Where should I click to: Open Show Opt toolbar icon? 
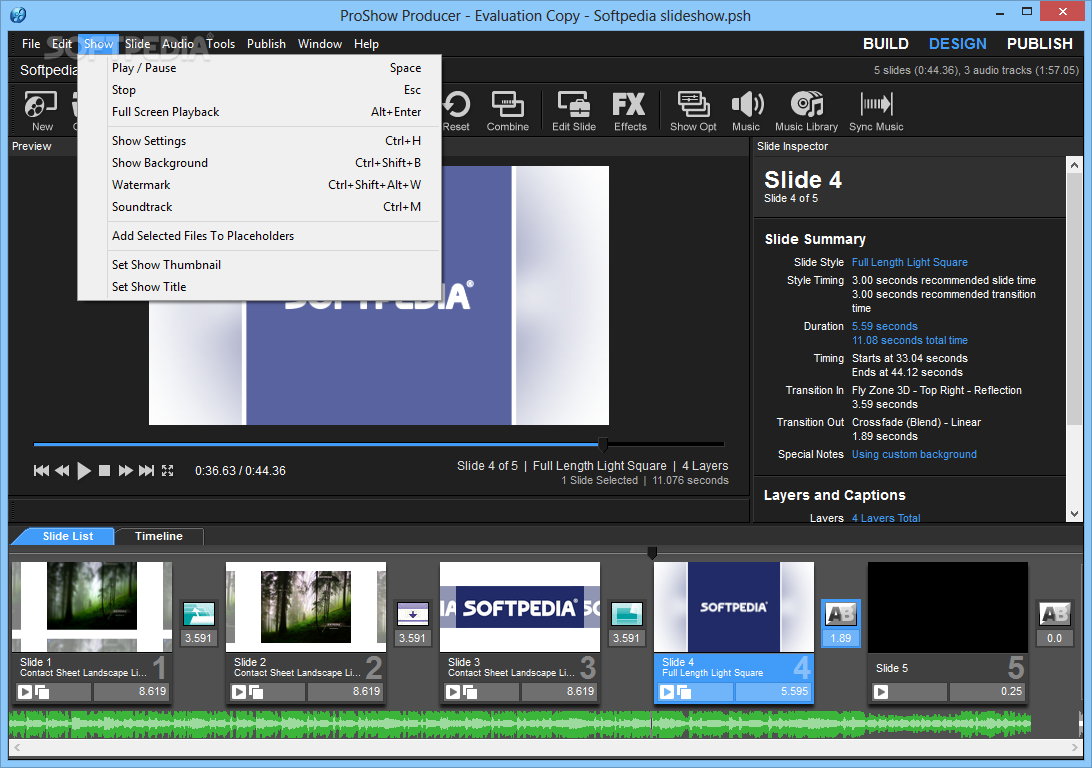coord(693,110)
